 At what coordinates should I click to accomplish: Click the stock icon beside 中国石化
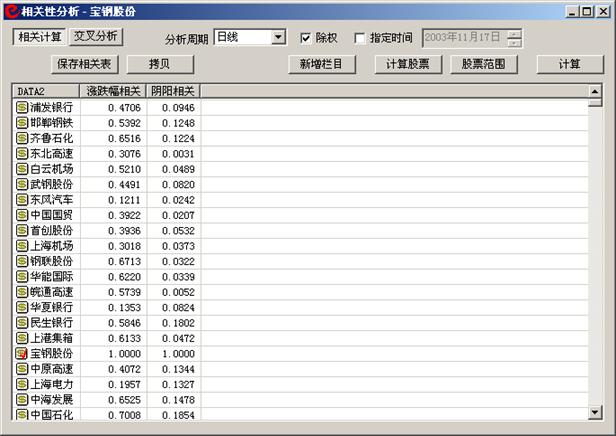(x=22, y=414)
